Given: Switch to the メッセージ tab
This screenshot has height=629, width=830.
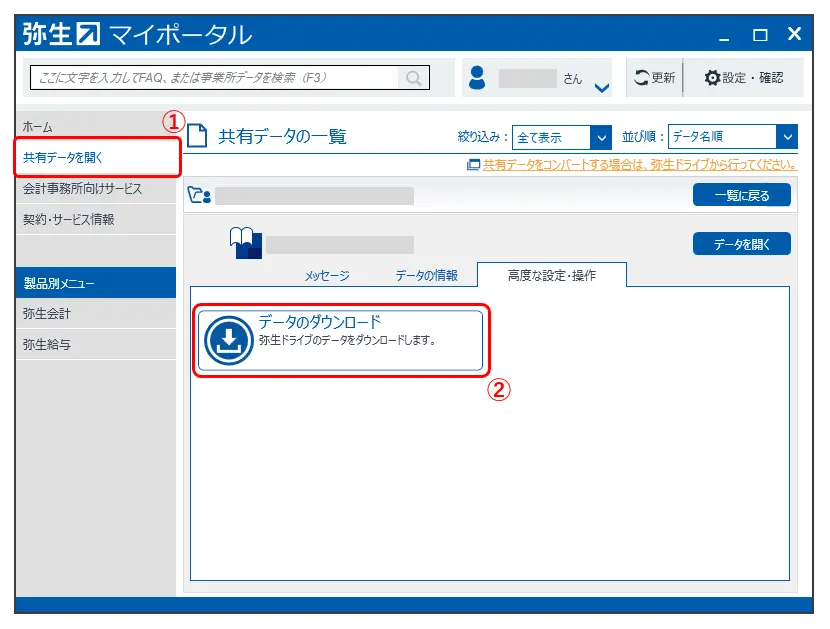Looking at the screenshot, I should (327, 275).
